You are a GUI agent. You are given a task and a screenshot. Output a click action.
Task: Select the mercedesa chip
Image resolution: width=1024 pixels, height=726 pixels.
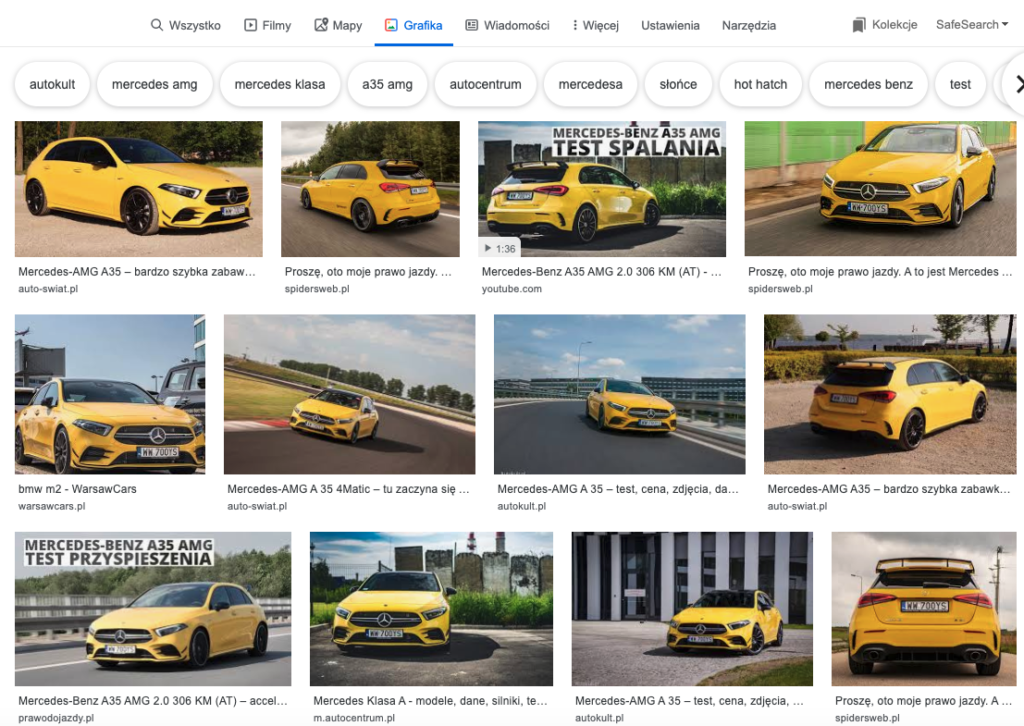pyautogui.click(x=590, y=84)
